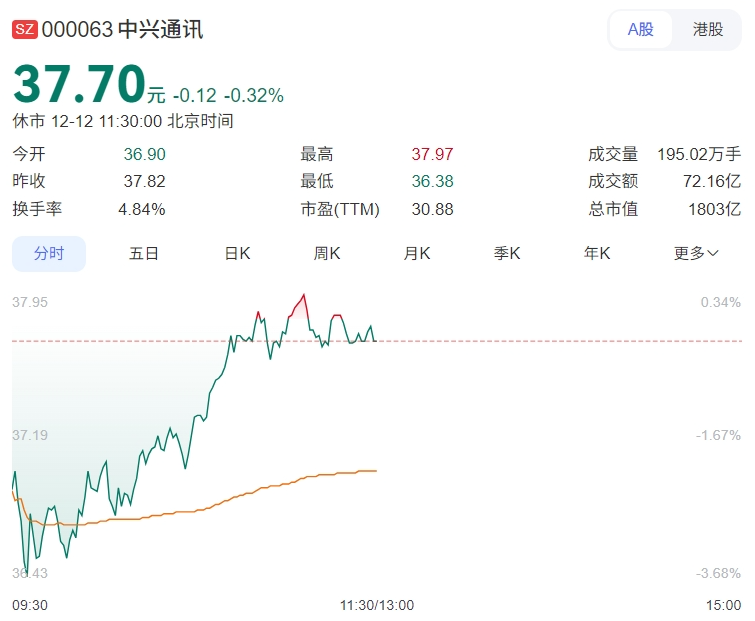Select the 分时 intraday chart tab
Viewport: 755px width, 621px height.
click(49, 253)
